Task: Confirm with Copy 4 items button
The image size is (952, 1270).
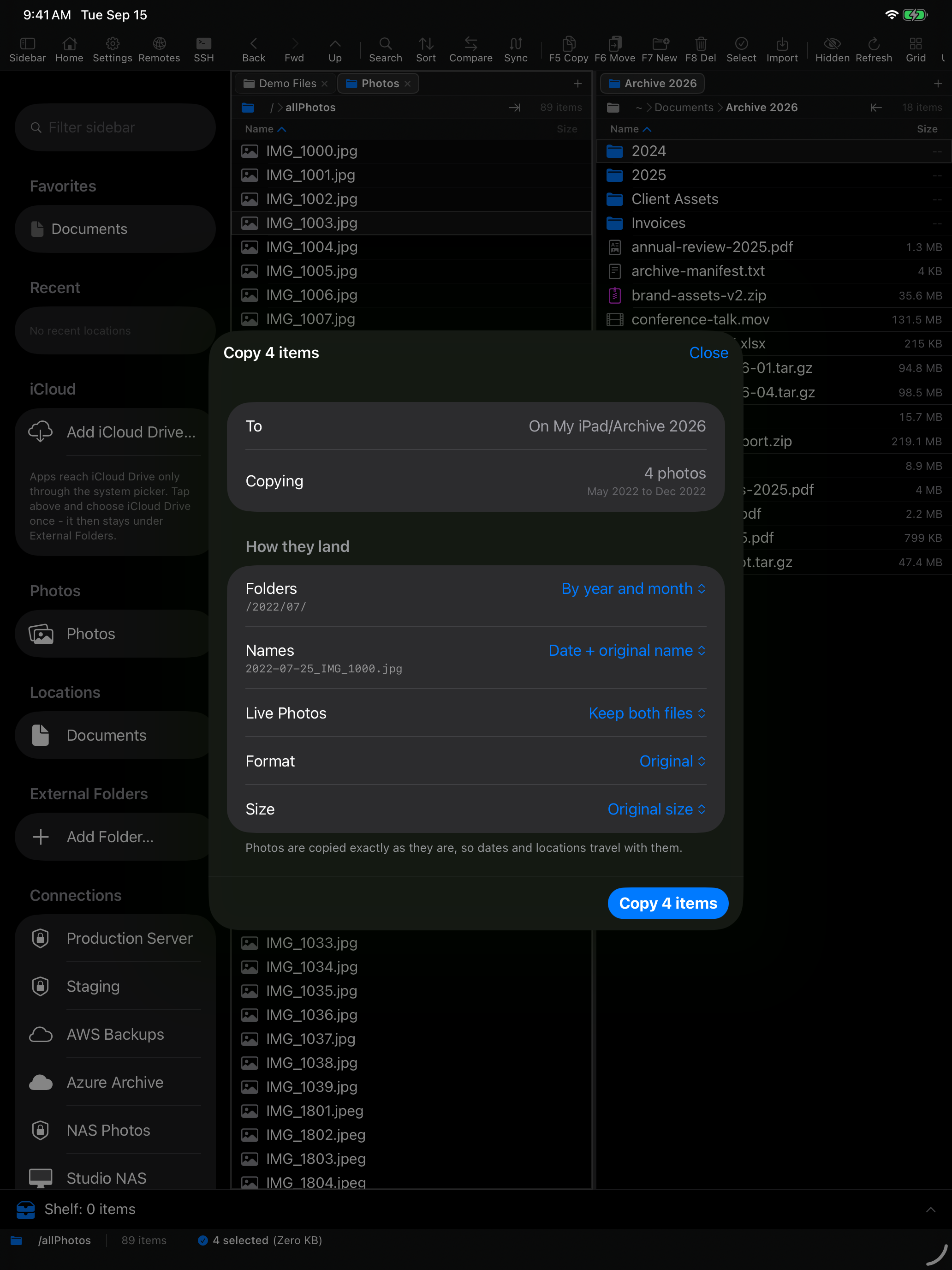Action: click(668, 903)
